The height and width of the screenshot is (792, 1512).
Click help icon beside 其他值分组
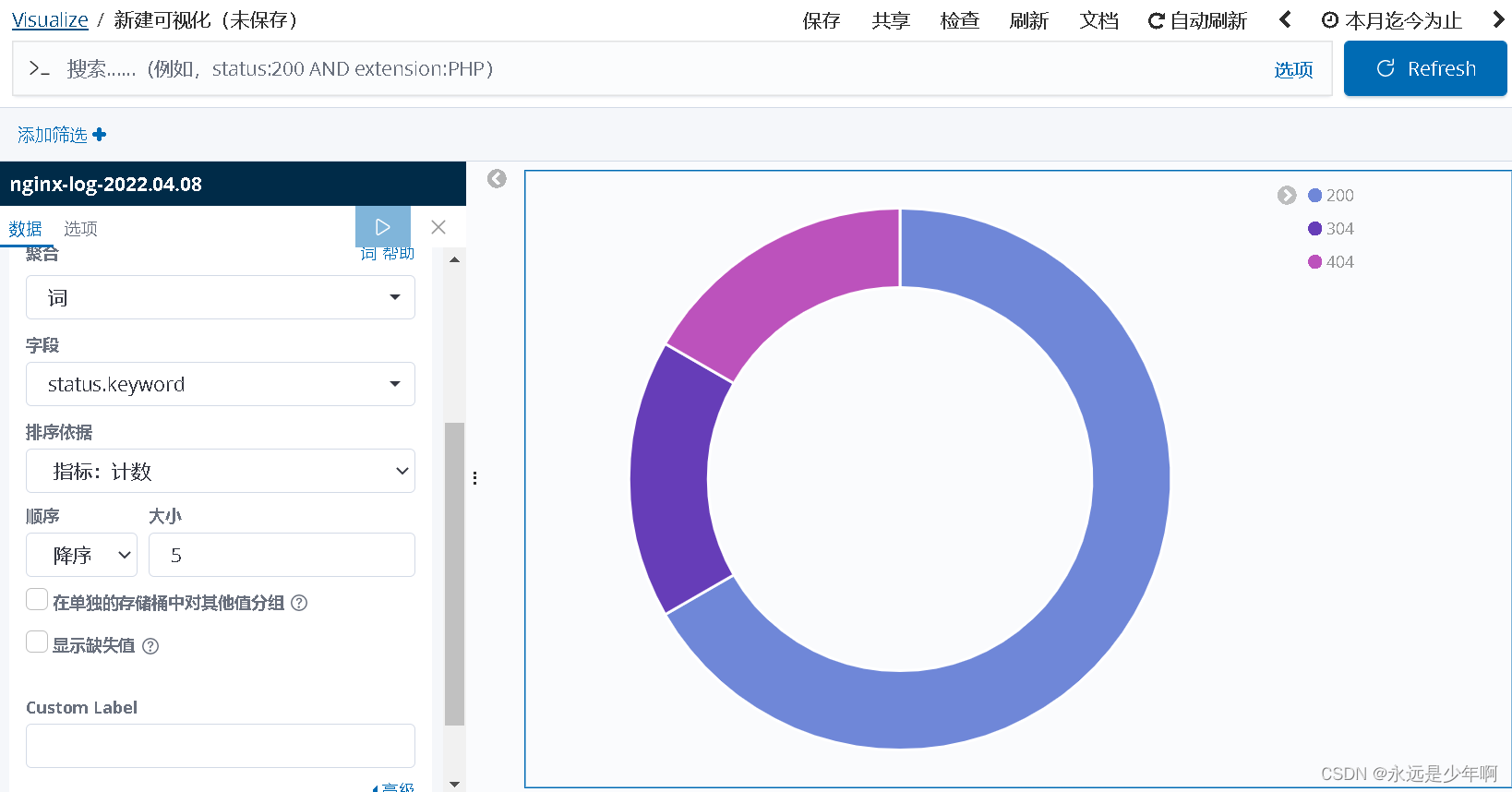(x=299, y=603)
